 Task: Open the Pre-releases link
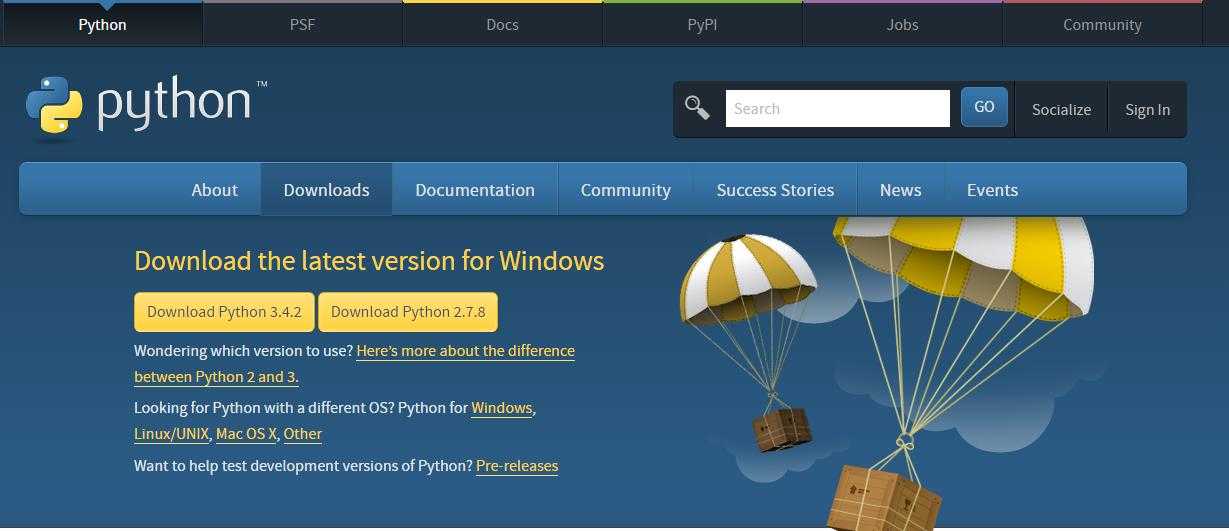click(x=517, y=466)
